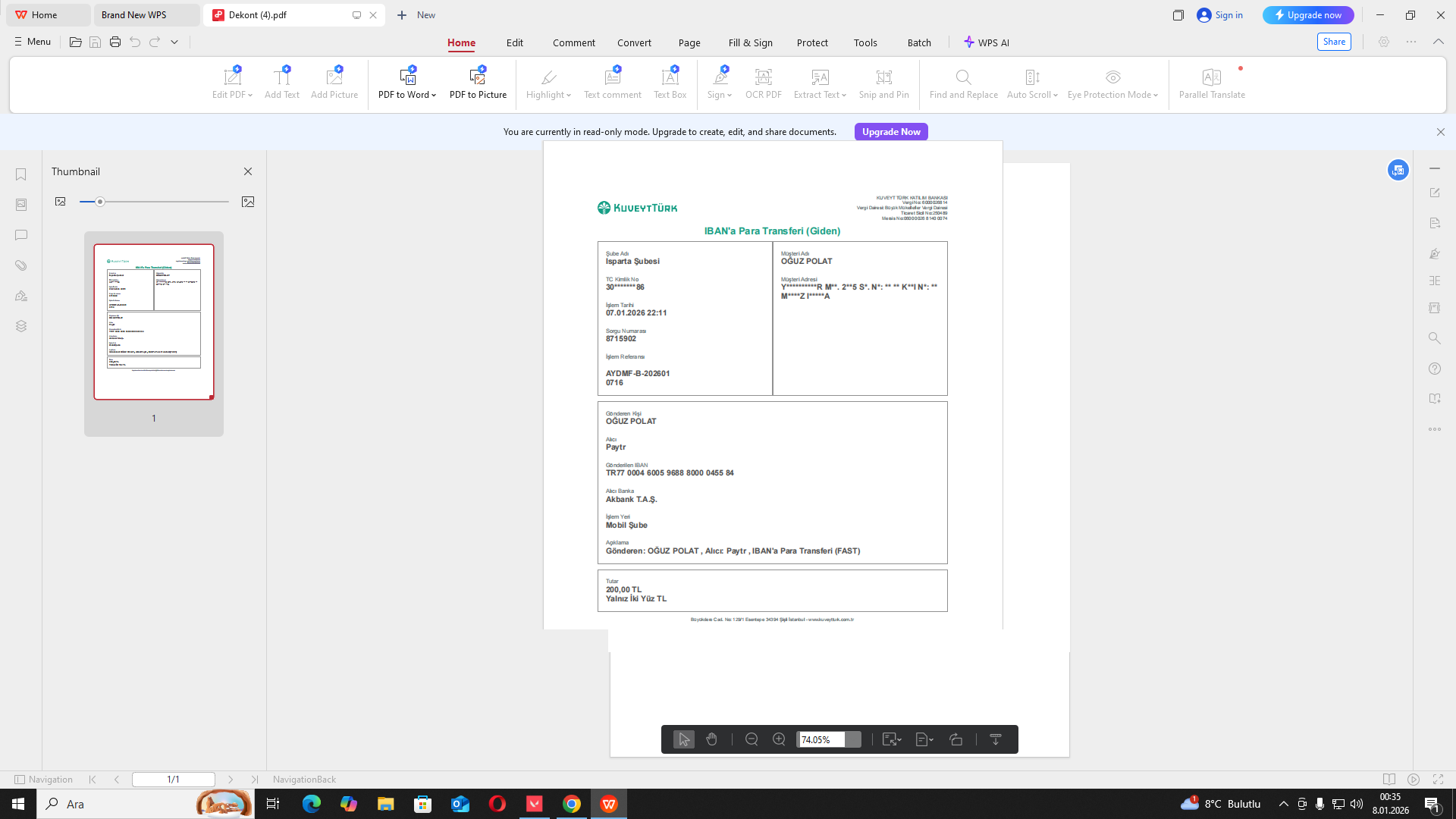The height and width of the screenshot is (819, 1456).
Task: Start slideshow play from status bar
Action: [1414, 780]
